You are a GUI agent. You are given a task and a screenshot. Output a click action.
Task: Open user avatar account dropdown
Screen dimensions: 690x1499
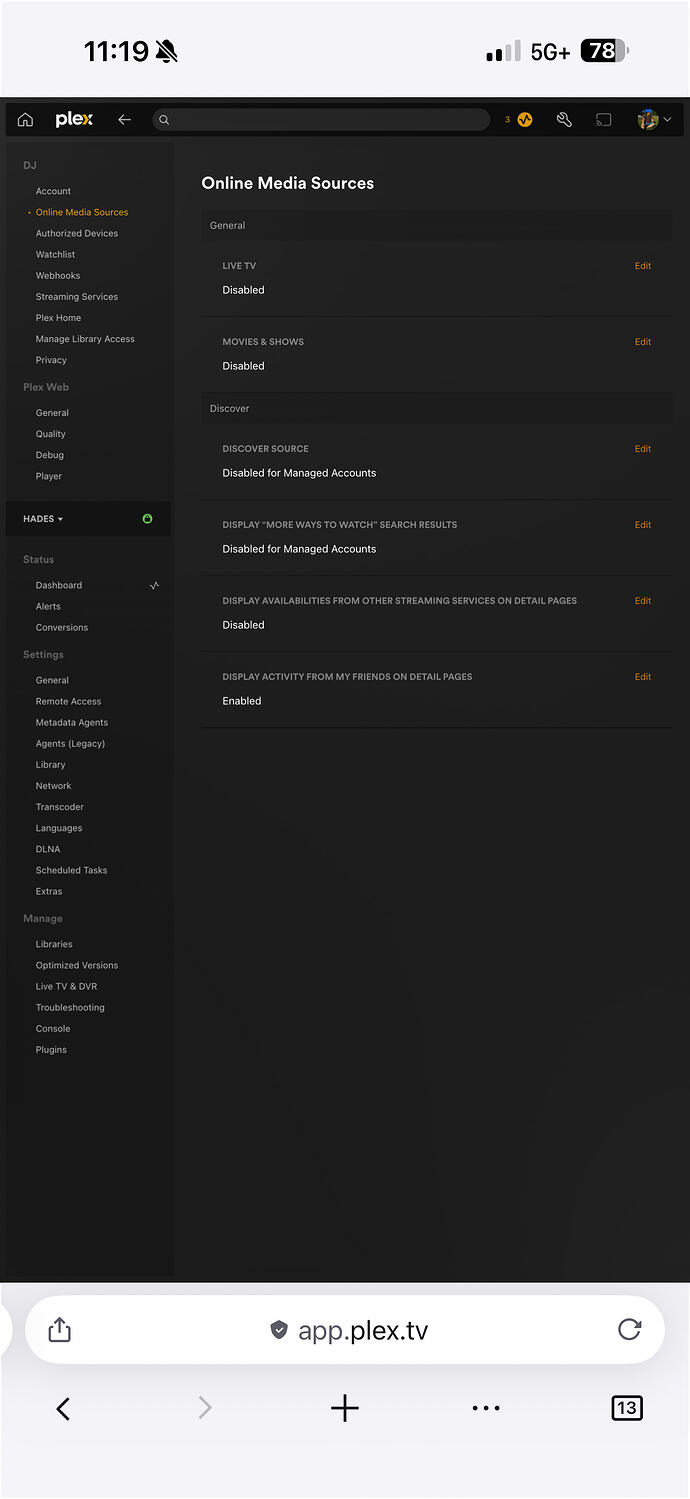pyautogui.click(x=654, y=120)
